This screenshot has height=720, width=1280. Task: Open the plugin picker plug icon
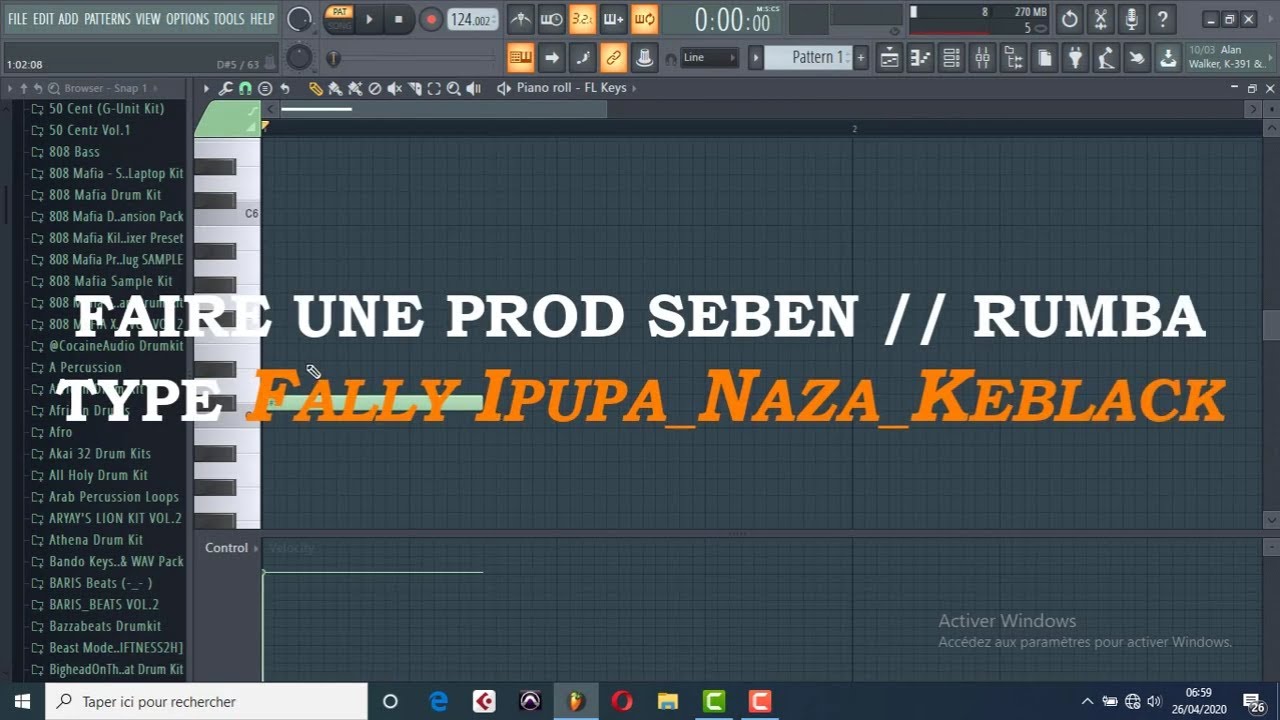click(x=1075, y=58)
